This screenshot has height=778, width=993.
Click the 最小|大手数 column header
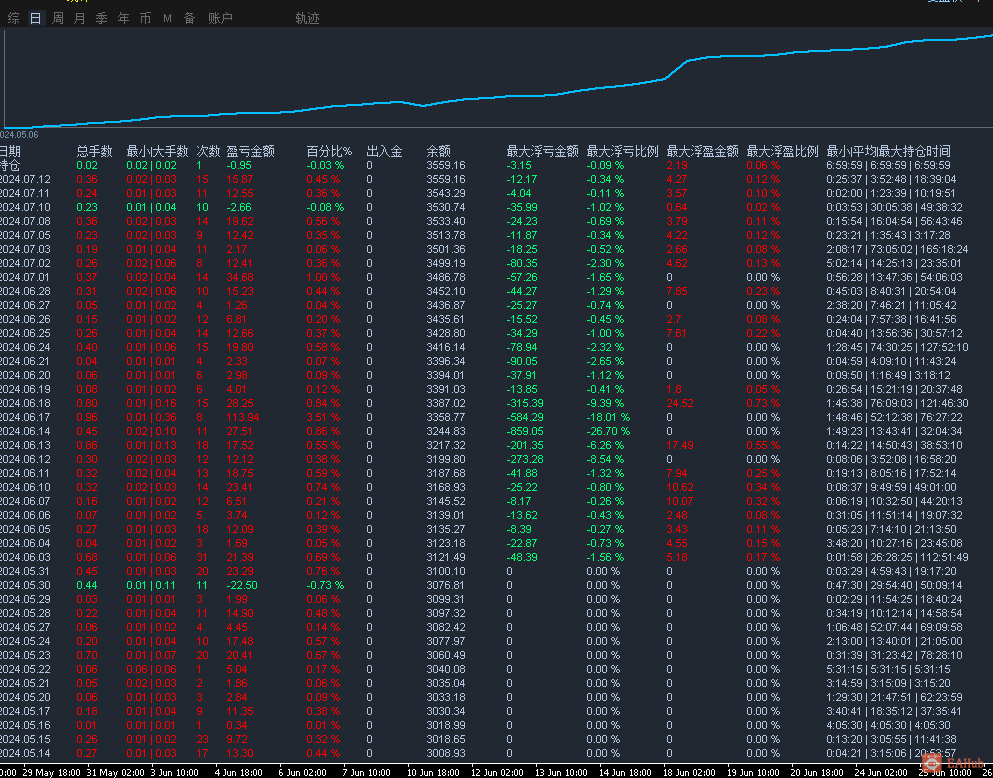pyautogui.click(x=157, y=151)
